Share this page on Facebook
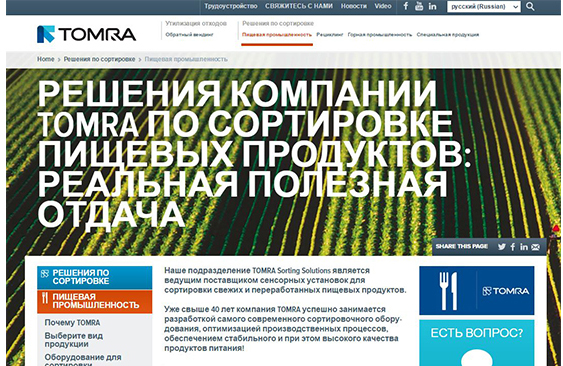This screenshot has width=563, height=366. click(513, 247)
